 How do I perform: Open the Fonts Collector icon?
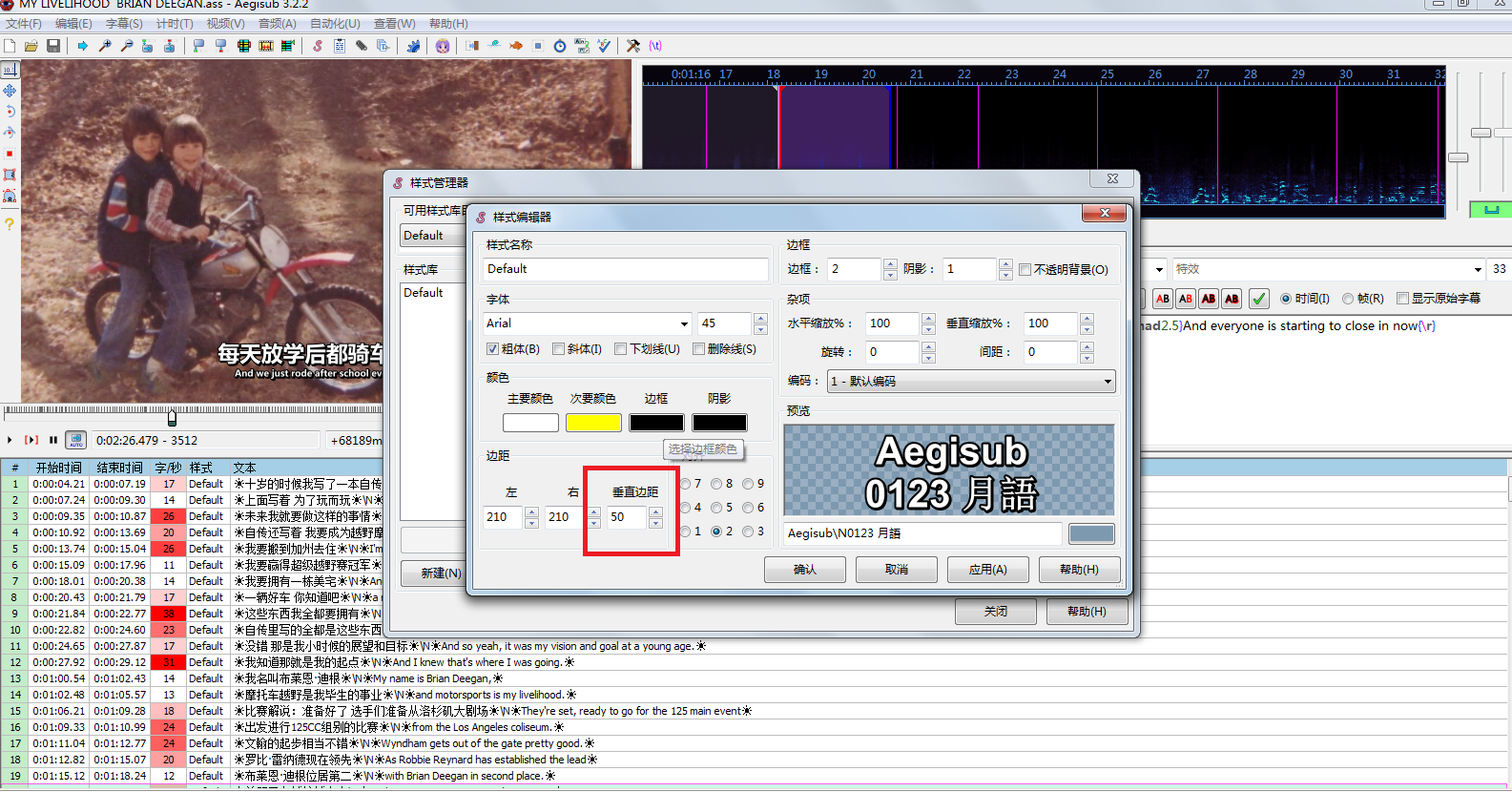[383, 46]
